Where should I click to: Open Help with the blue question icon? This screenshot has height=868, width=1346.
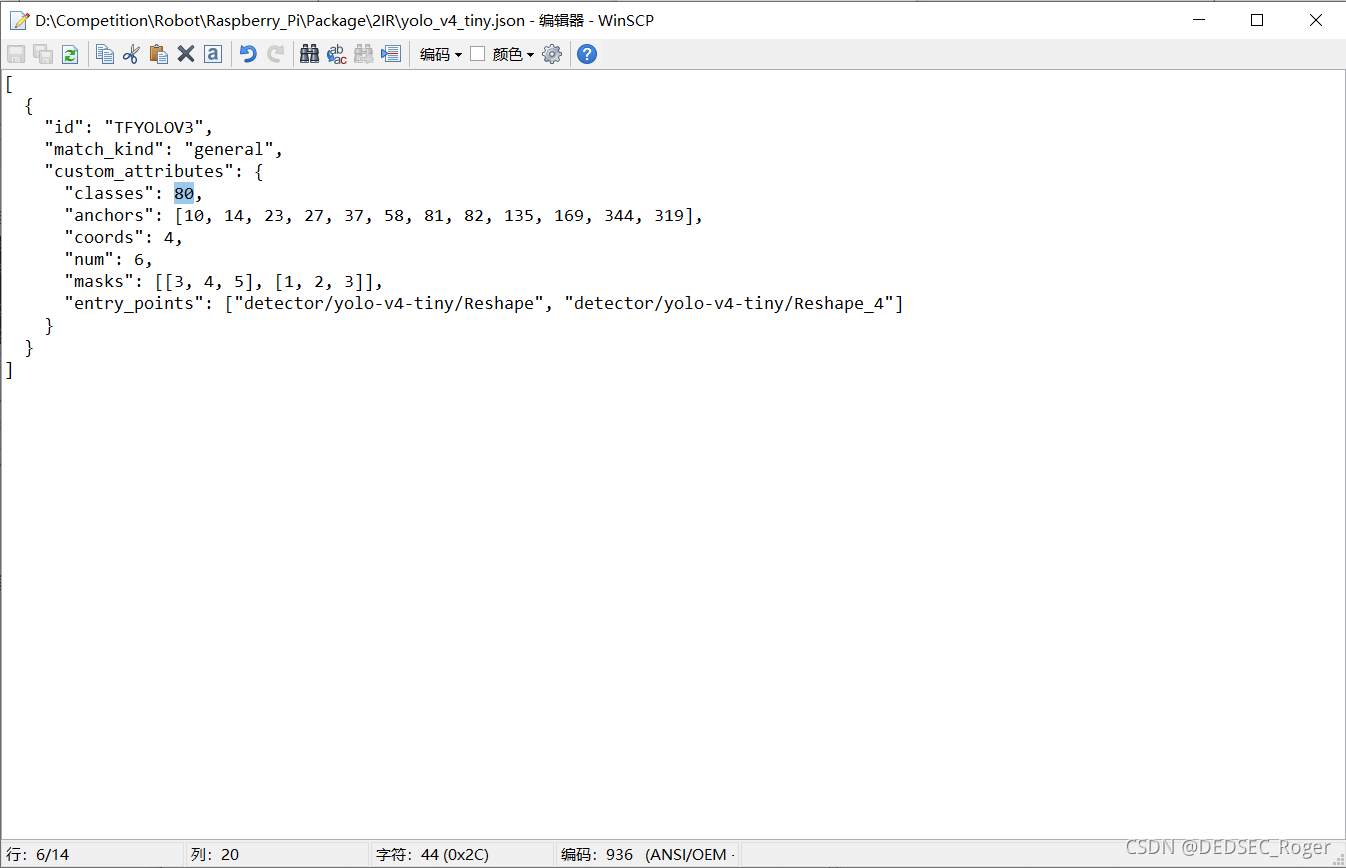pos(587,54)
